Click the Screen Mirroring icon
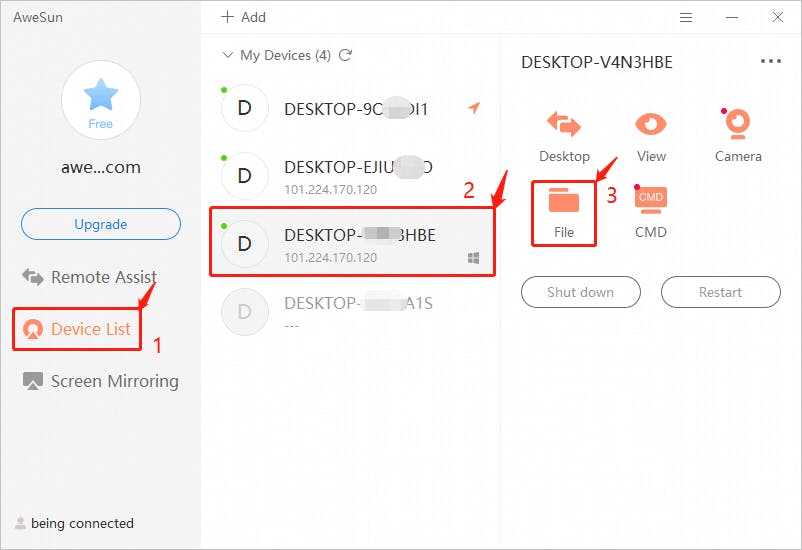802x550 pixels. (x=33, y=381)
